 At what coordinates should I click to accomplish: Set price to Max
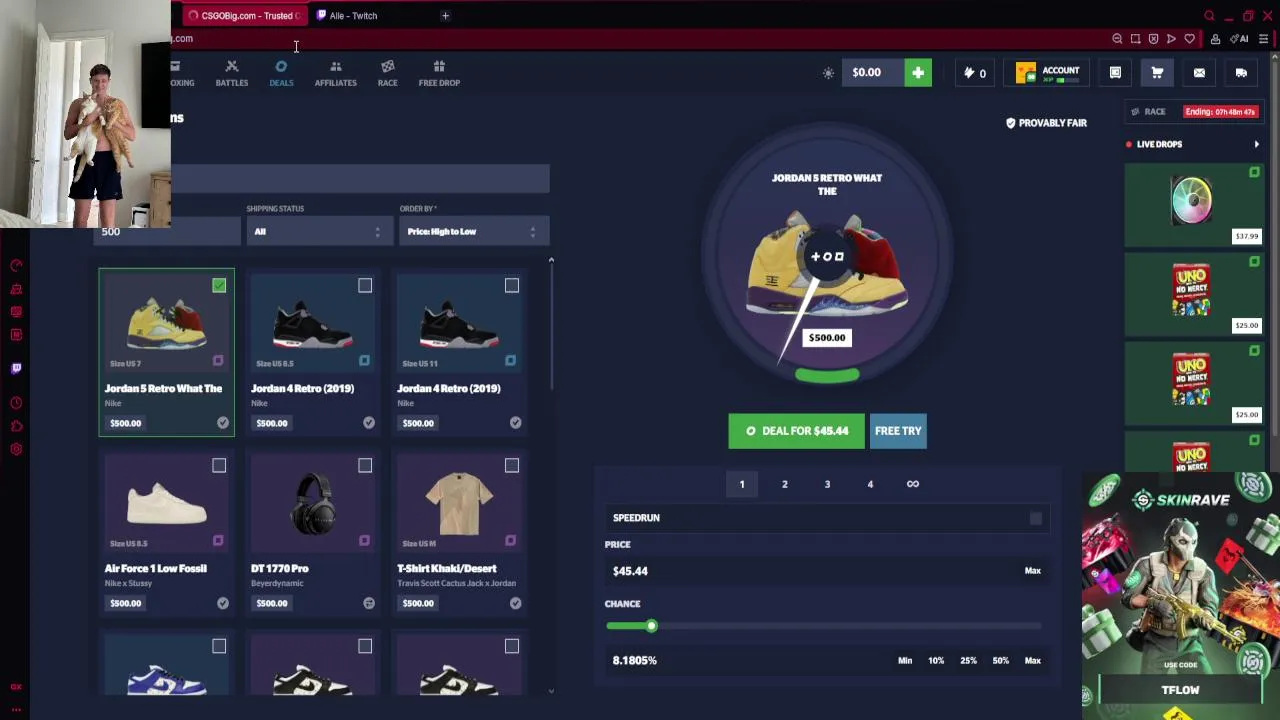(x=1032, y=571)
